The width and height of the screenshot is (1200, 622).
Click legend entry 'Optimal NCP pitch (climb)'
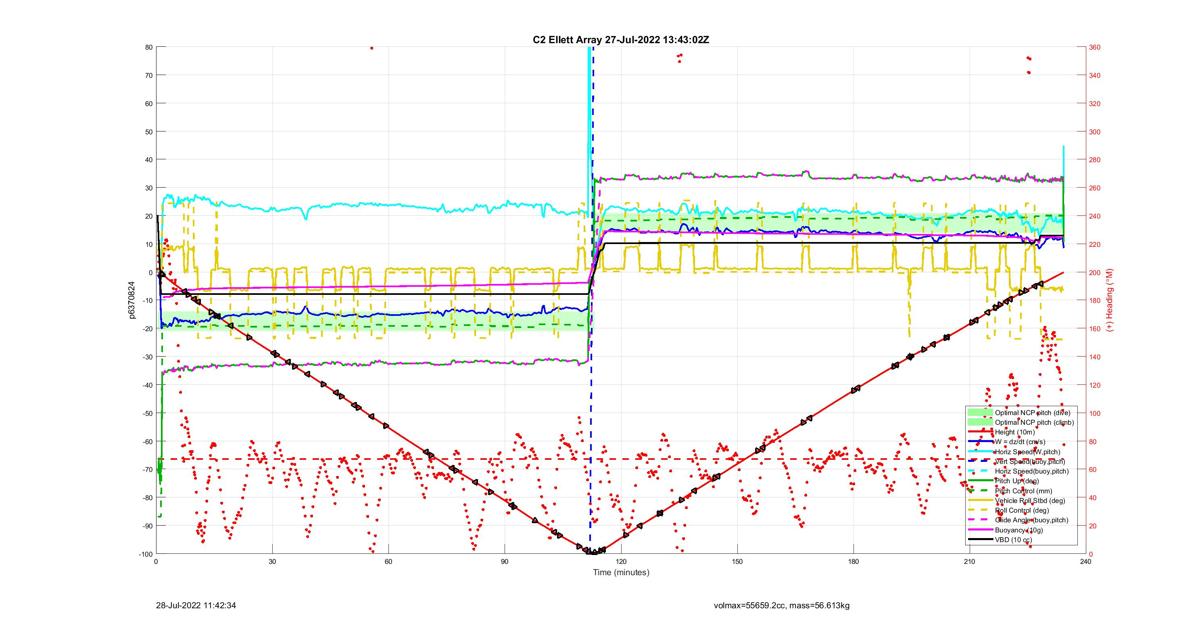click(1034, 422)
